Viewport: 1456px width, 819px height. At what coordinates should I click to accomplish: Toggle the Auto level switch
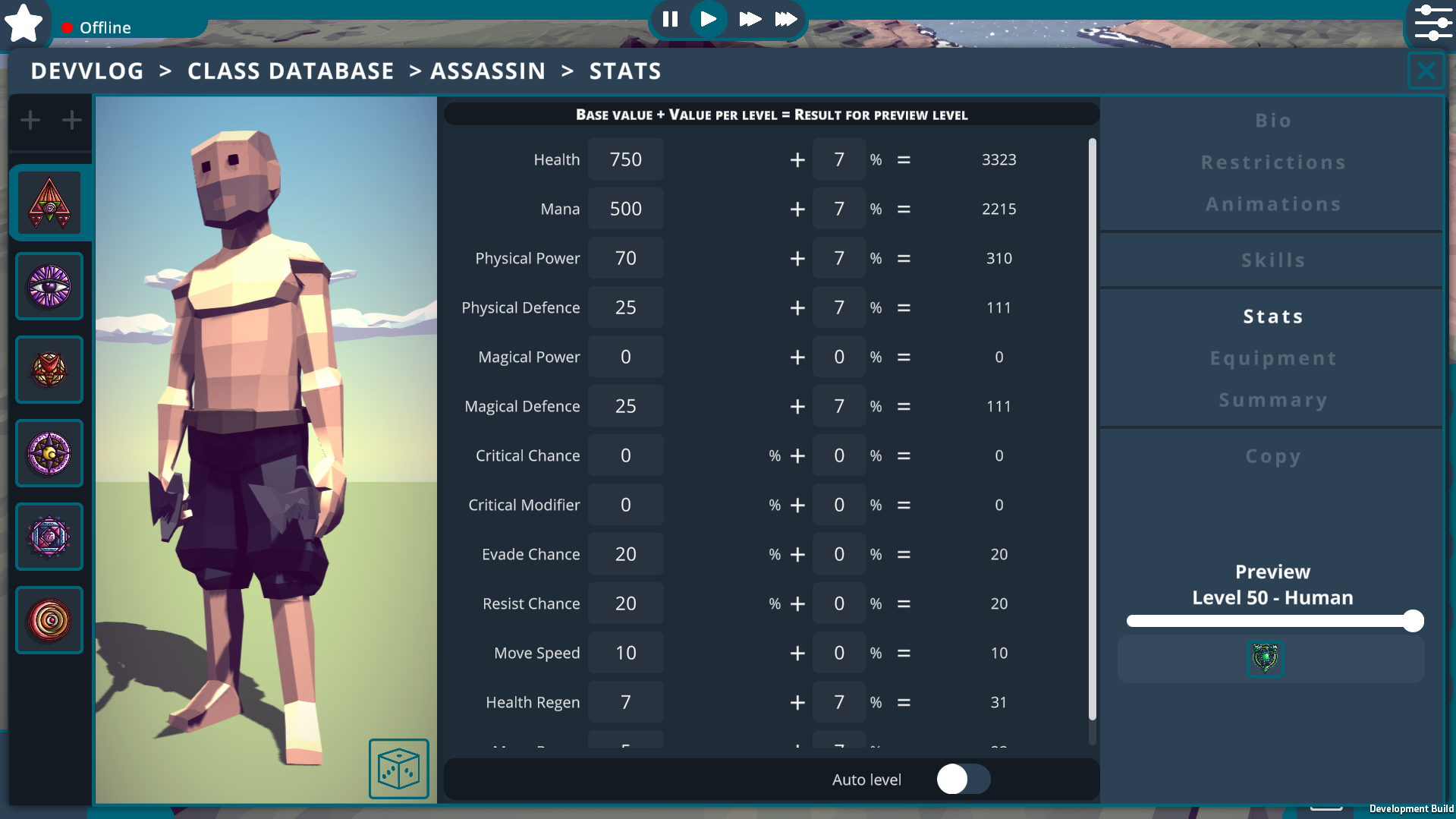point(964,779)
